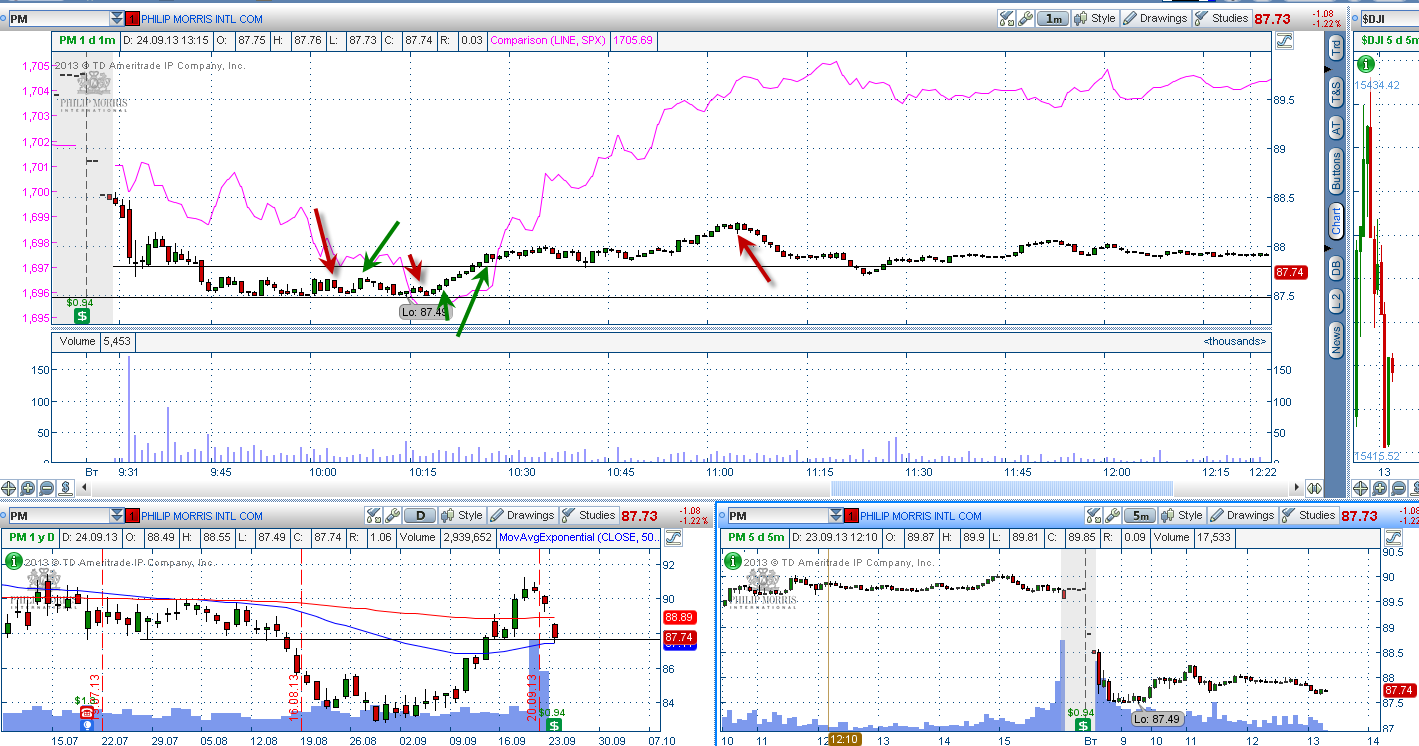1419x746 pixels.
Task: Toggle the Trd gadget in the sidebar
Action: [1335, 47]
